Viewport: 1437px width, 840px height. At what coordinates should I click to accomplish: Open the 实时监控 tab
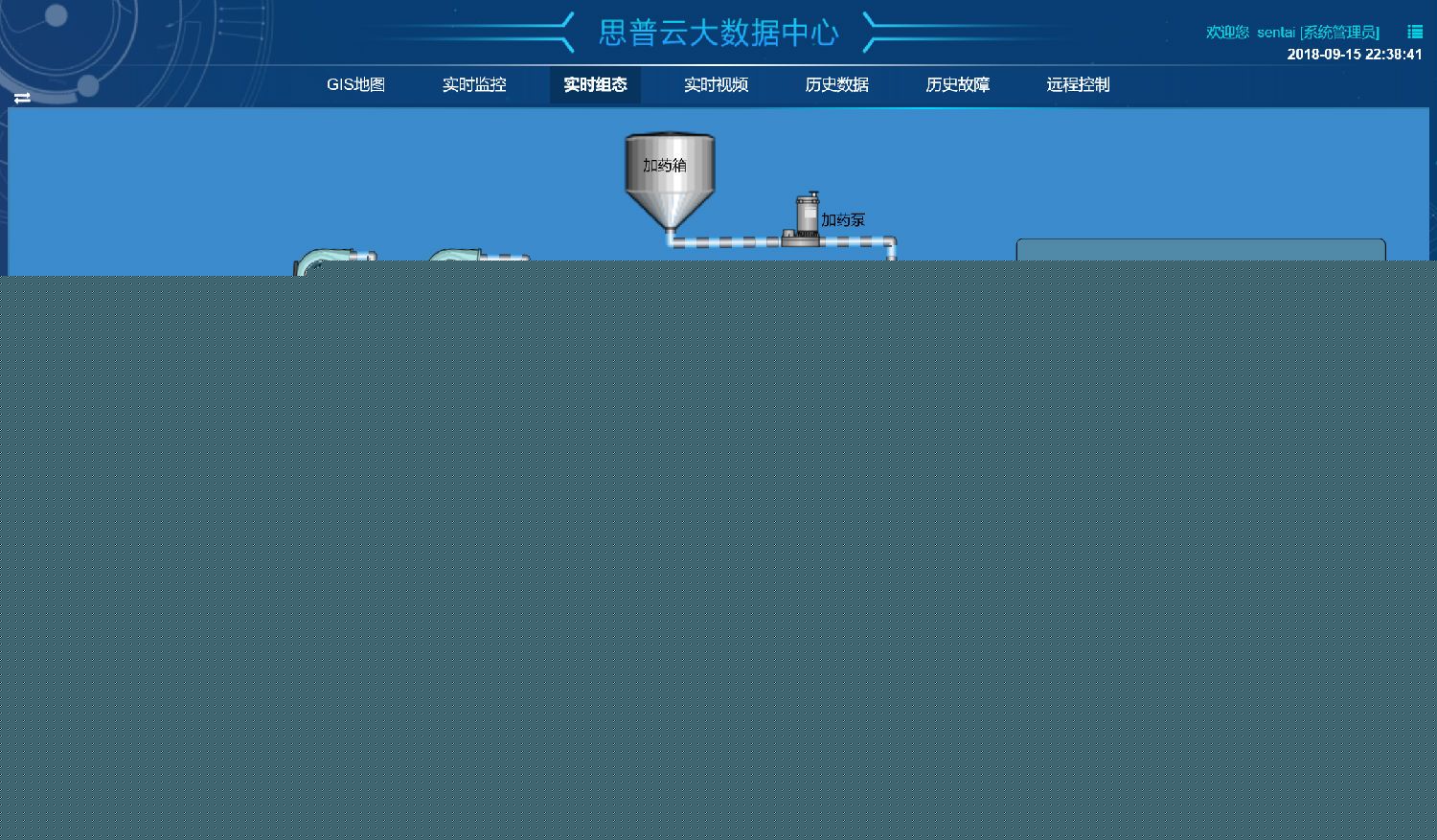(x=476, y=85)
